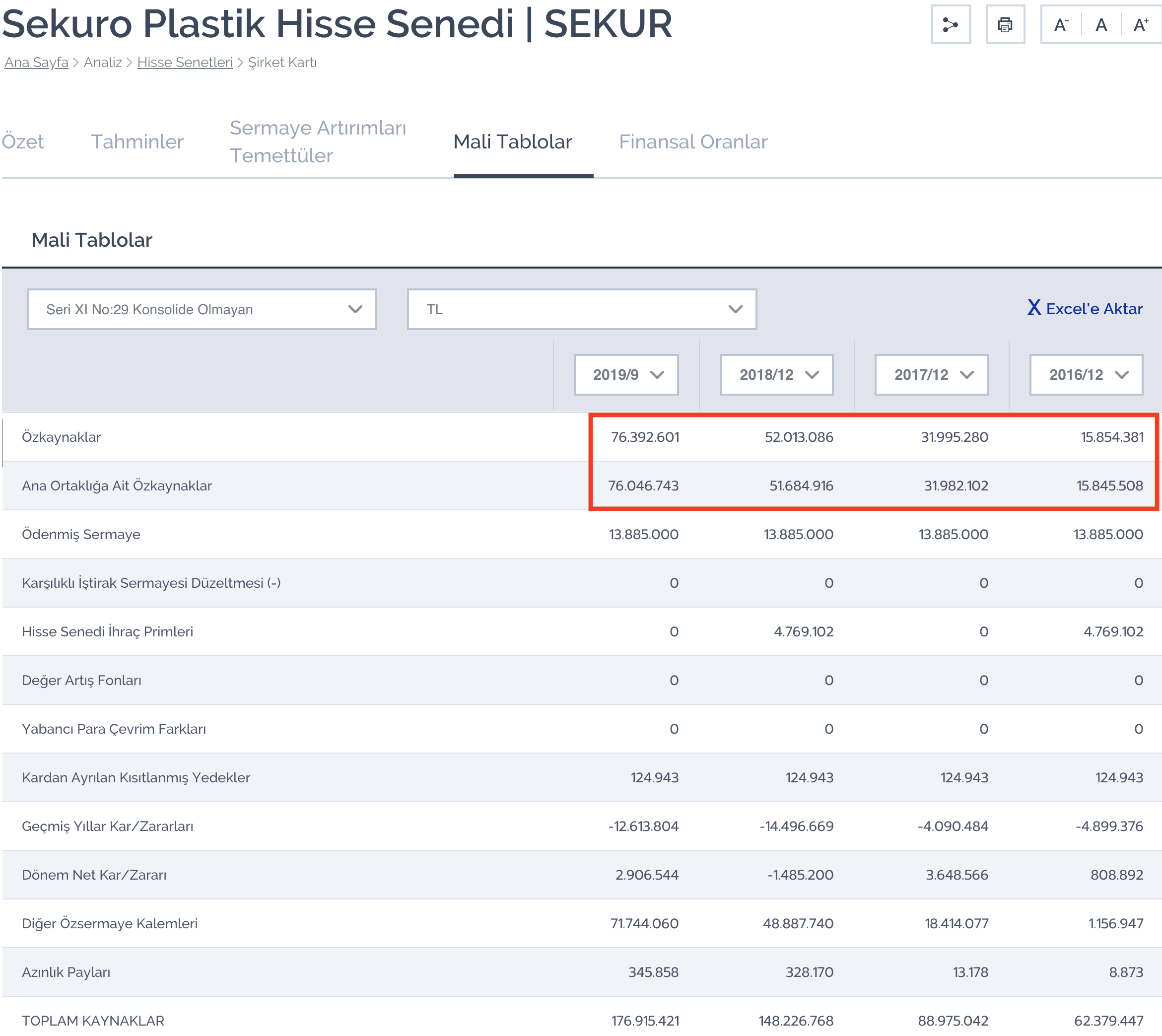Click Değer Artış Fonları row label

click(81, 680)
